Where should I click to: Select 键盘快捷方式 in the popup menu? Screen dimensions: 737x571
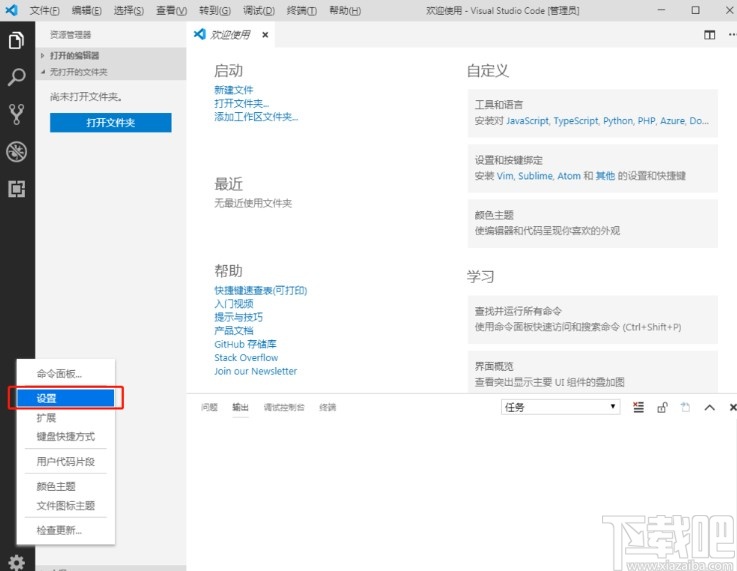[x=66, y=437]
